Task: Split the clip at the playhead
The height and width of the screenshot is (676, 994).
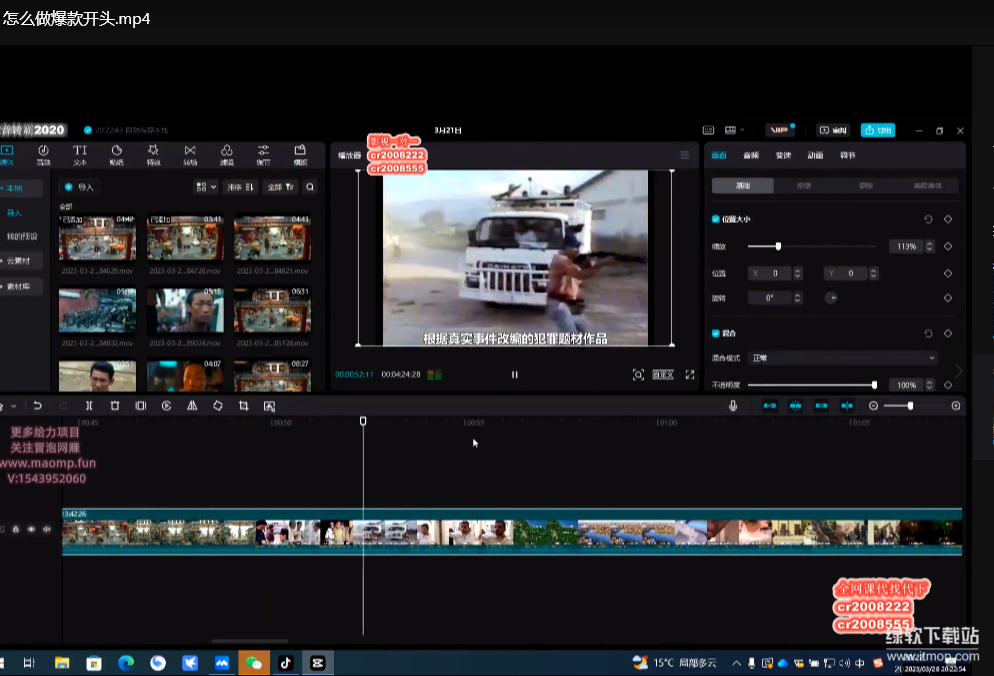Action: 89,406
